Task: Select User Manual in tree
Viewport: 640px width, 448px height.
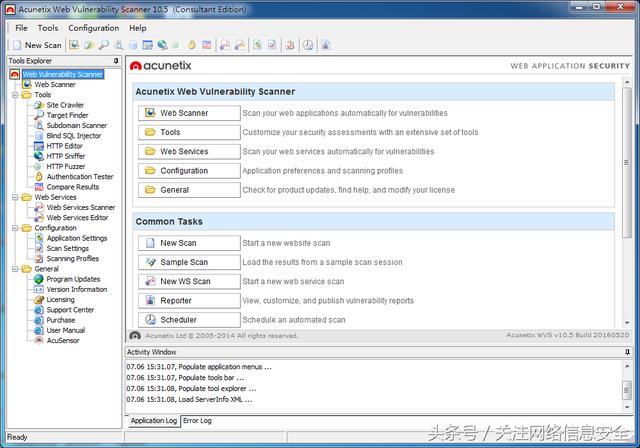Action: [x=66, y=330]
